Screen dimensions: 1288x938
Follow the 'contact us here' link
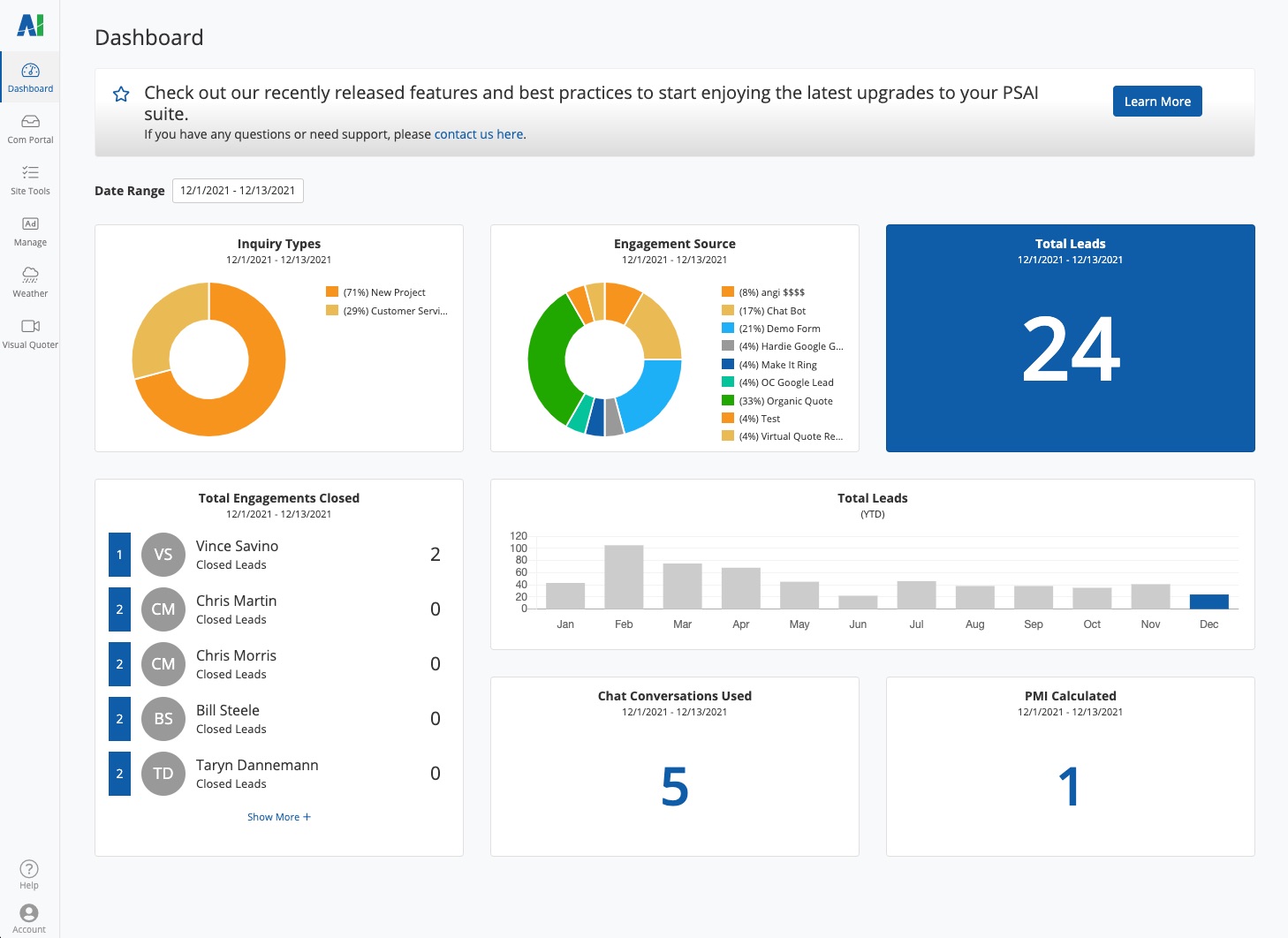(479, 134)
